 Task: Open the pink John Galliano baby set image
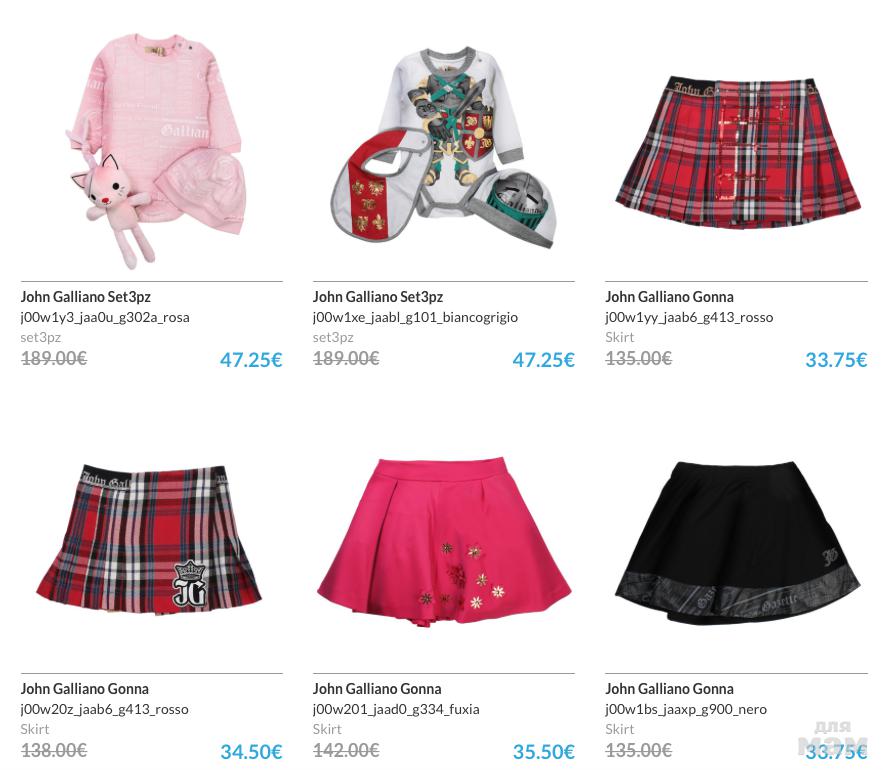click(156, 151)
